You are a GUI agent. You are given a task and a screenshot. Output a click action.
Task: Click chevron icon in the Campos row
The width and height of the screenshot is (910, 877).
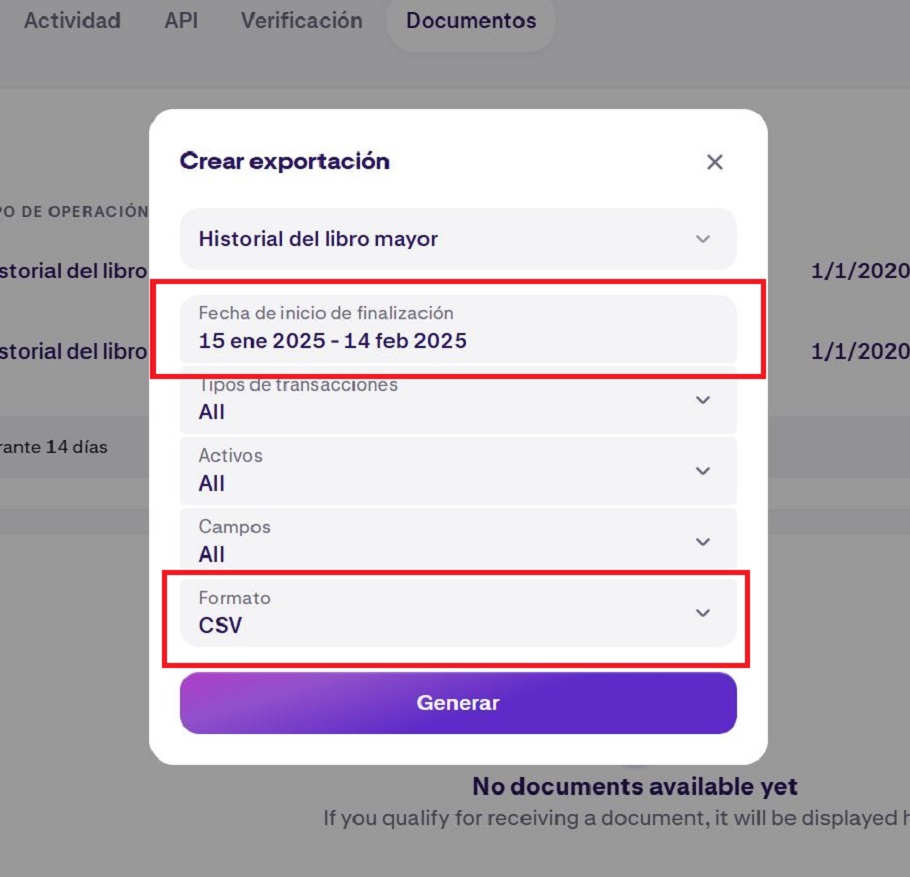pos(703,542)
